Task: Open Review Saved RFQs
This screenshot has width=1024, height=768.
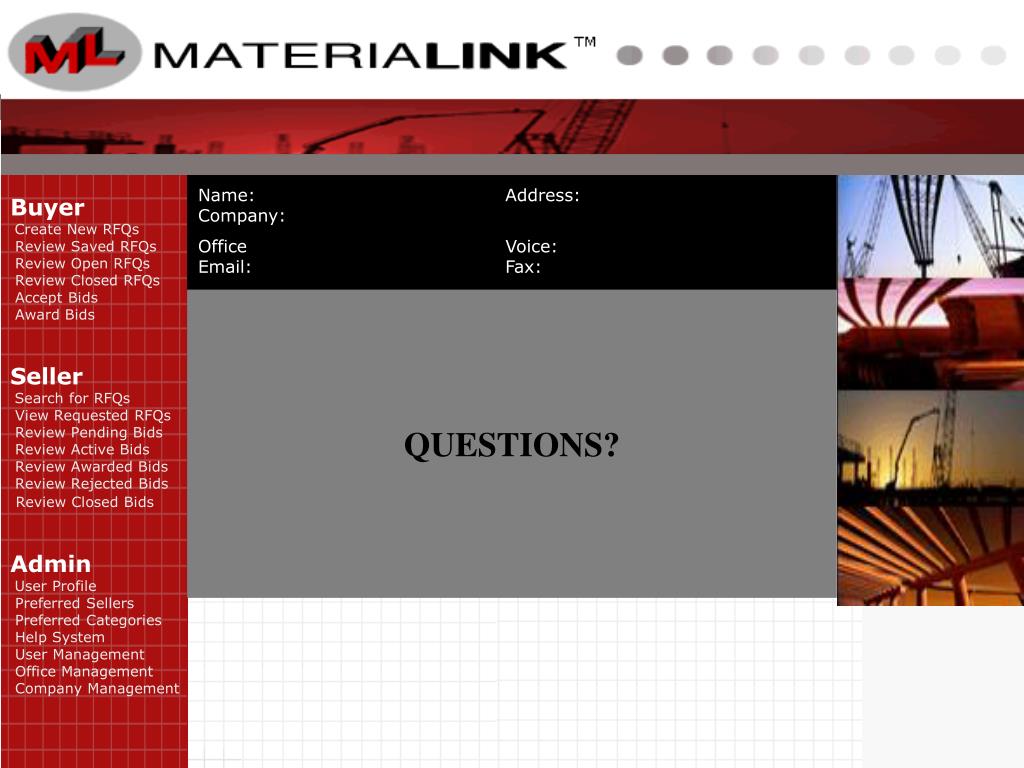Action: 86,246
